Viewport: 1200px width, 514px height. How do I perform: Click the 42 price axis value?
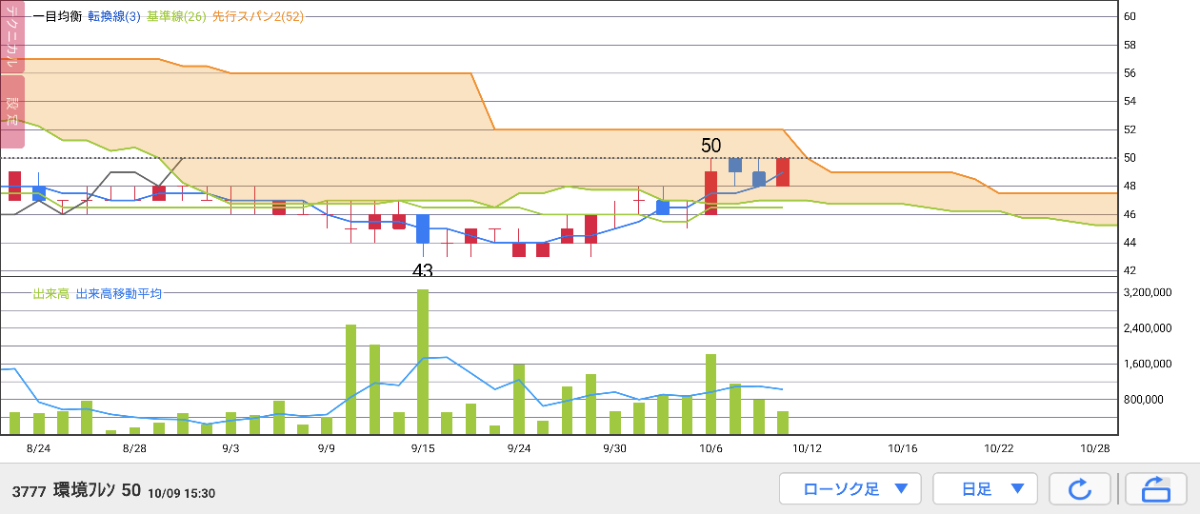1131,270
